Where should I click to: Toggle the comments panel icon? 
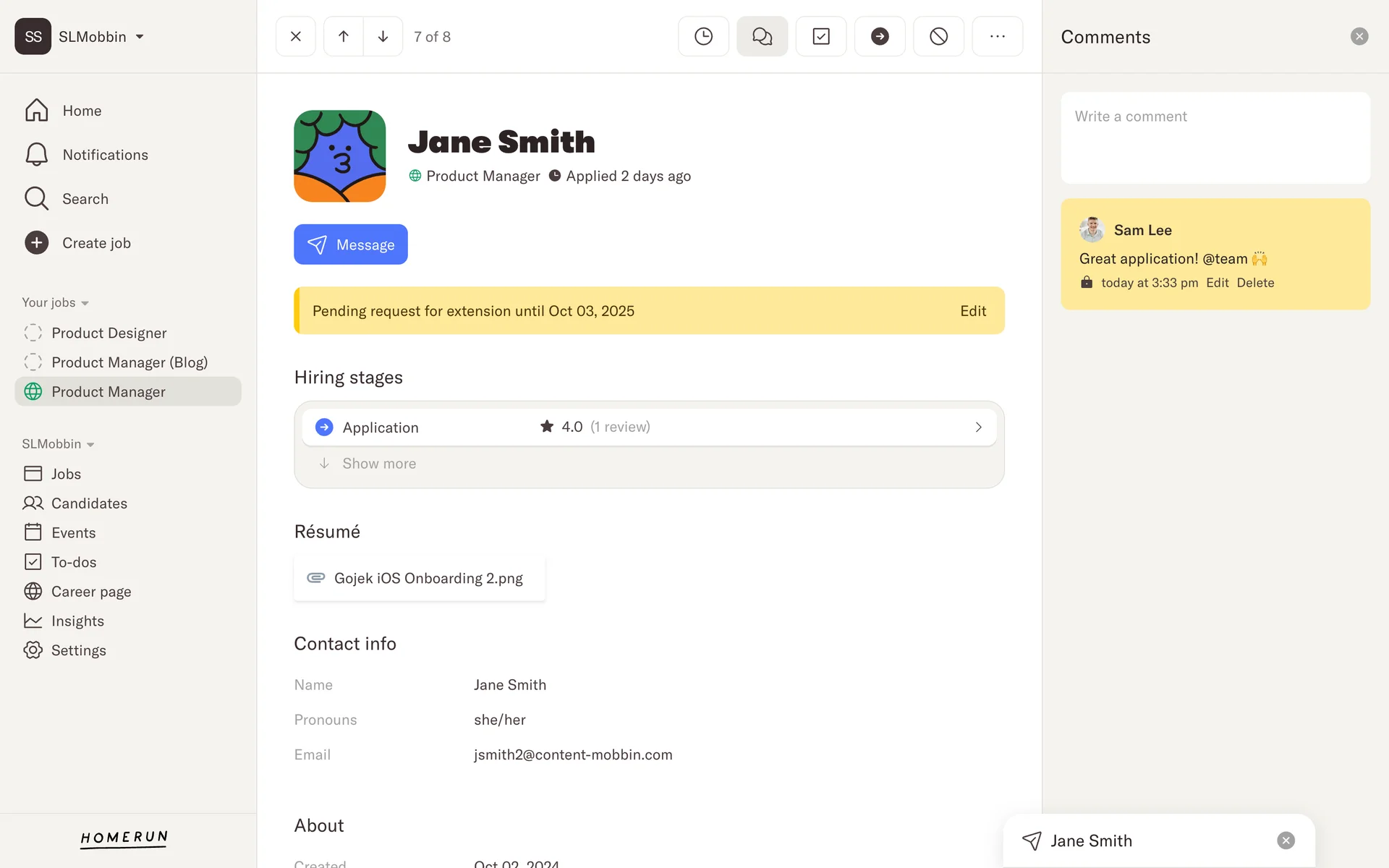coord(762,36)
